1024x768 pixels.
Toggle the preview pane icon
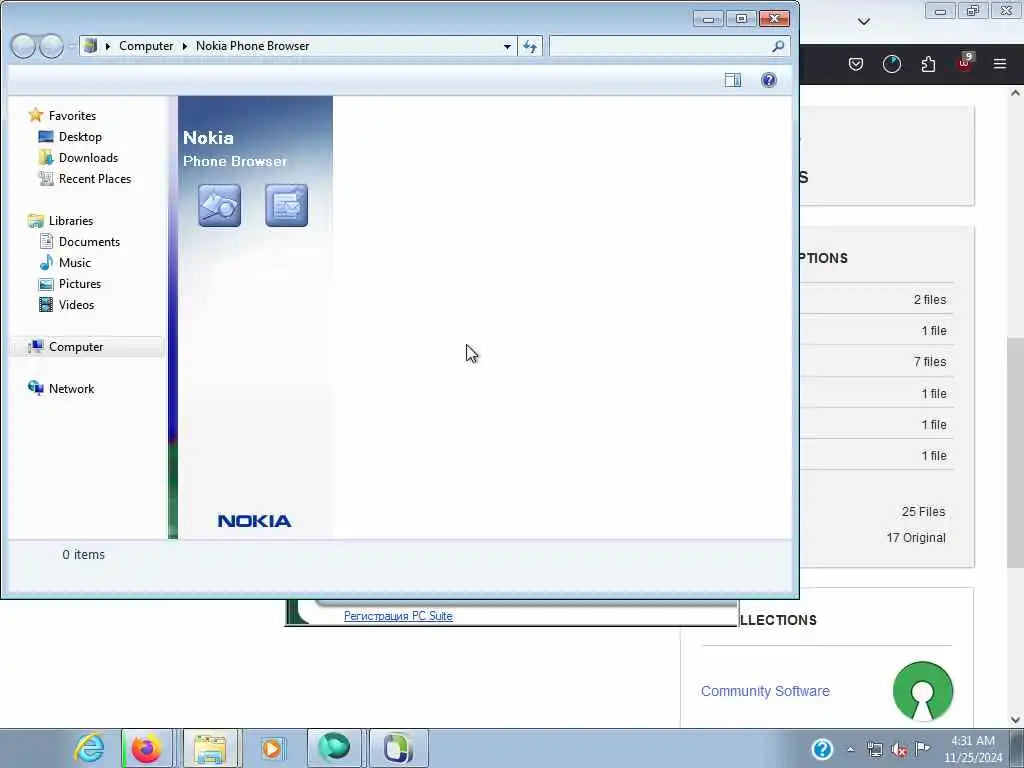coord(733,80)
